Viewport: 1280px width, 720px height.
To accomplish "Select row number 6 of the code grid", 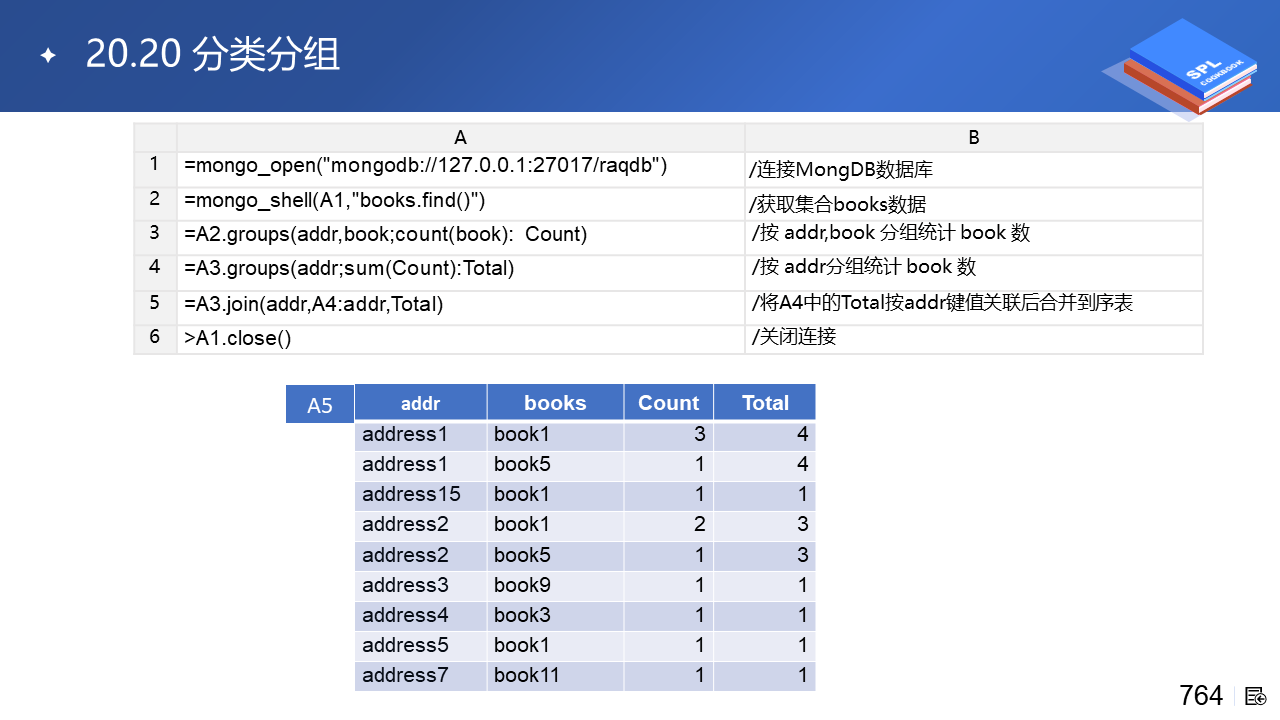I will pyautogui.click(x=155, y=337).
